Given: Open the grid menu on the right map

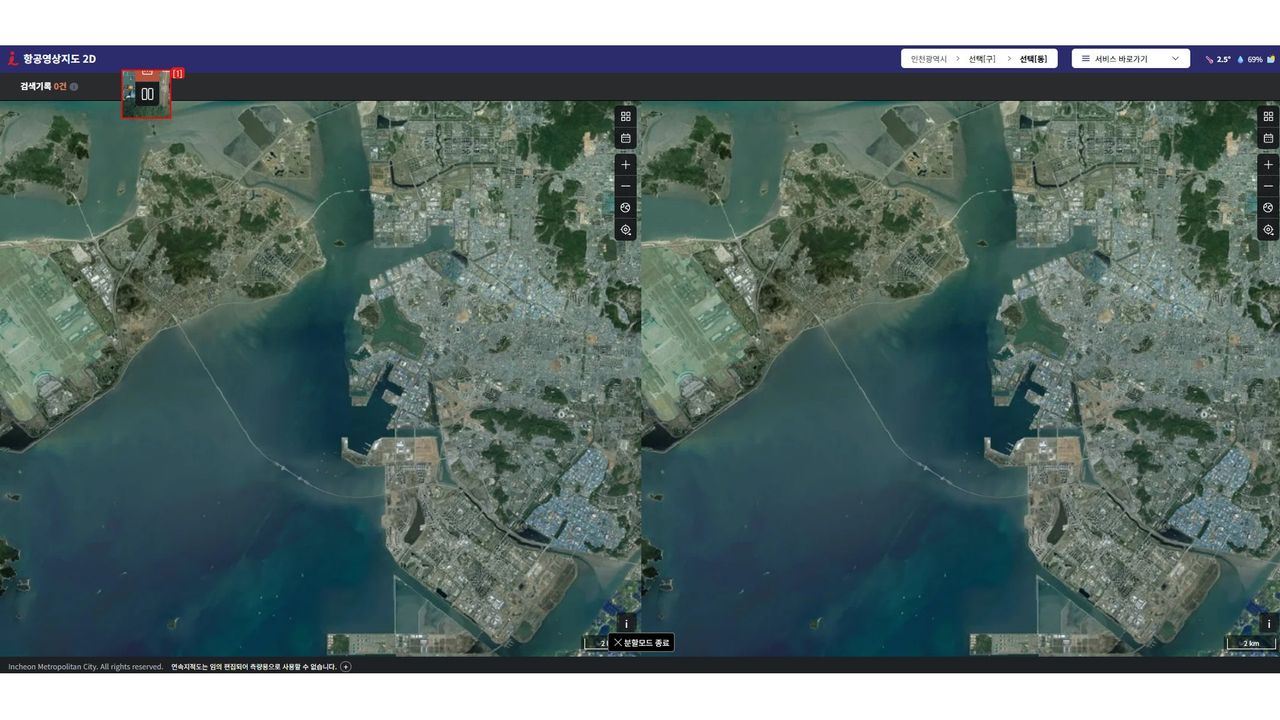Looking at the screenshot, I should pyautogui.click(x=1268, y=116).
